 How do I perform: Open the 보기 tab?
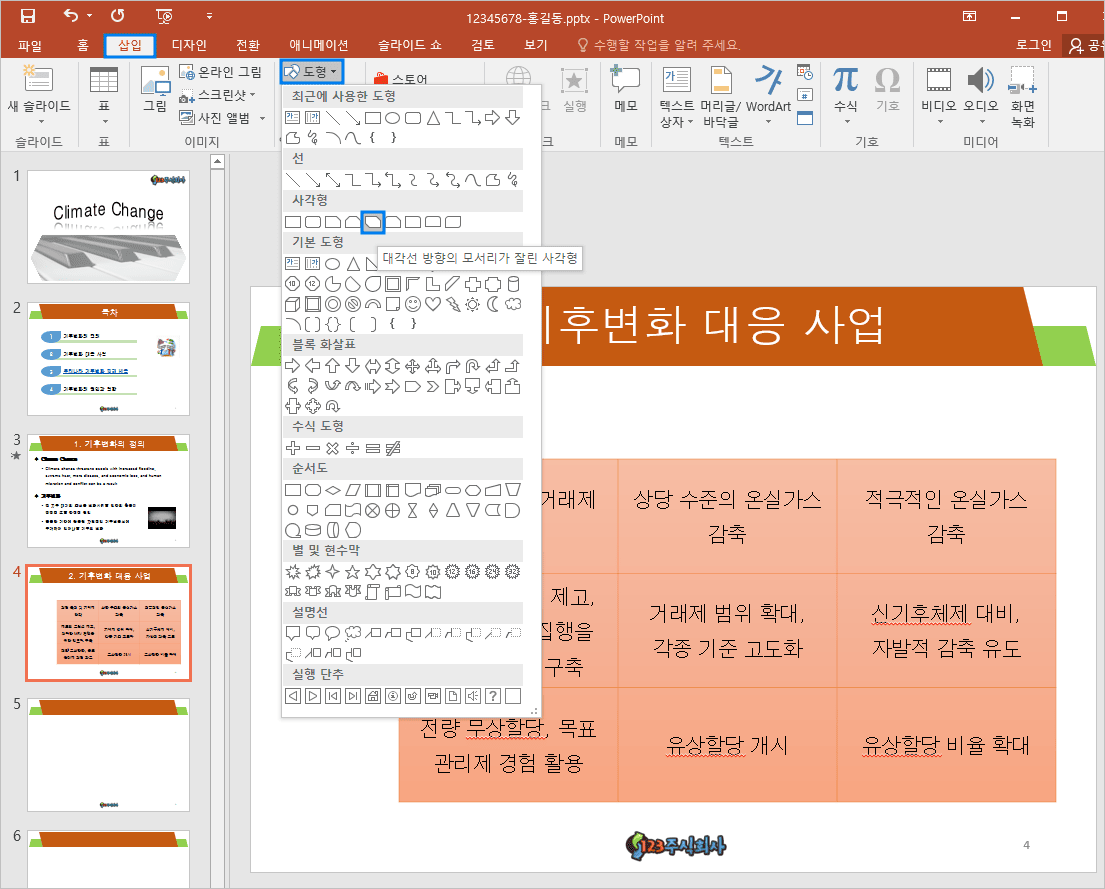536,45
